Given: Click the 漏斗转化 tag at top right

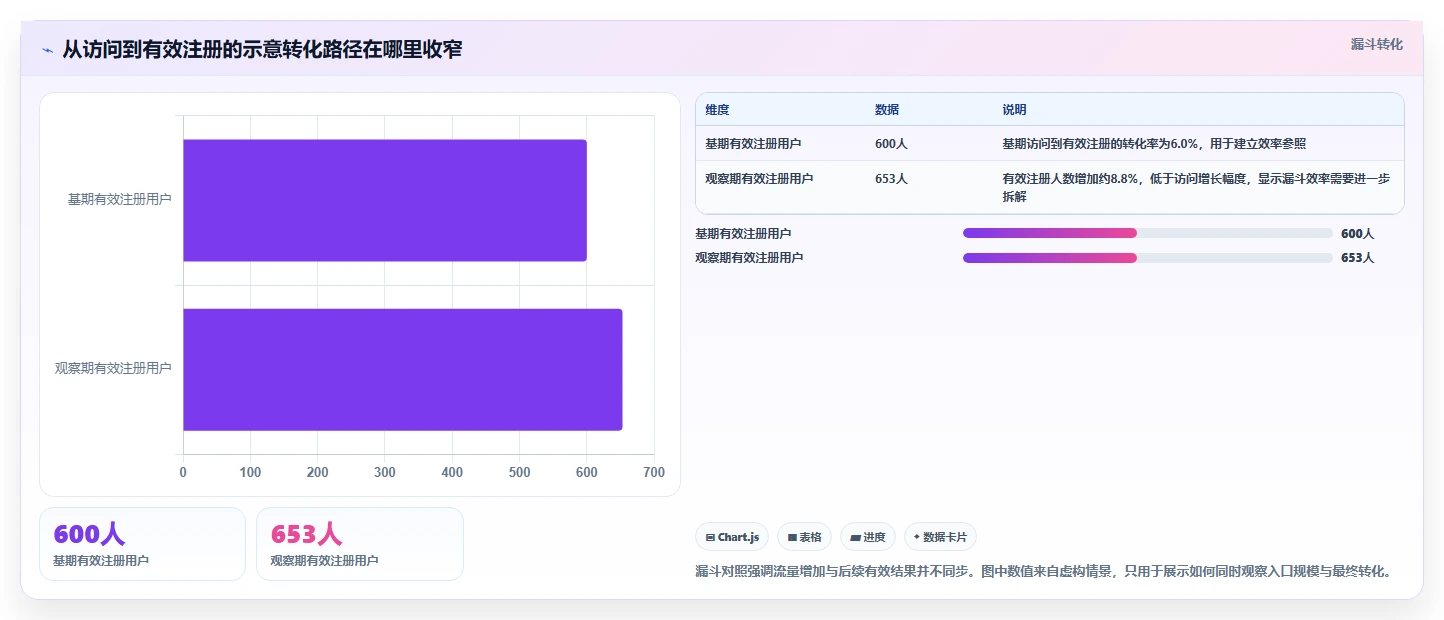Looking at the screenshot, I should 1377,44.
